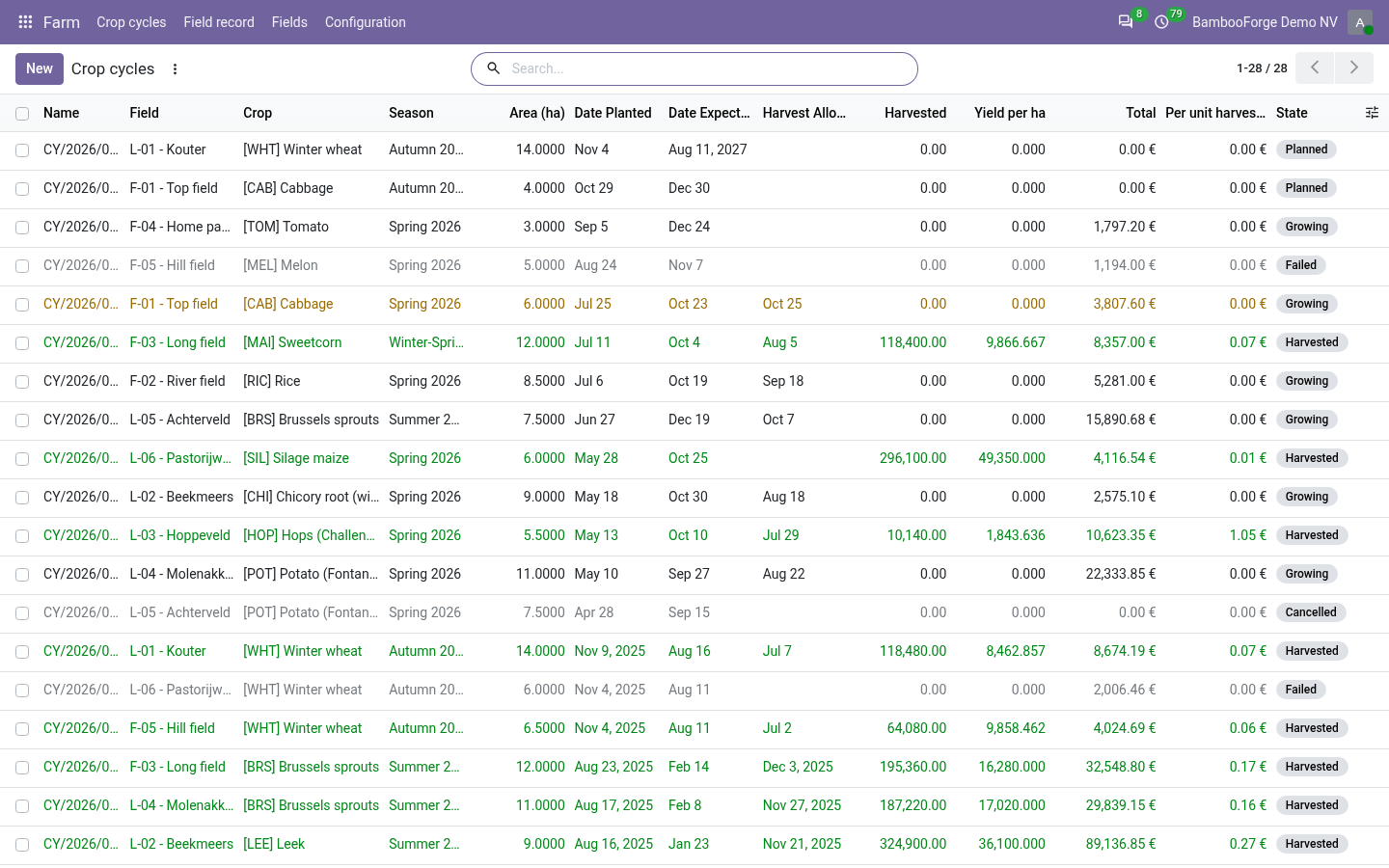
Task: Tick checkbox for the Hops row
Action: coord(22,536)
